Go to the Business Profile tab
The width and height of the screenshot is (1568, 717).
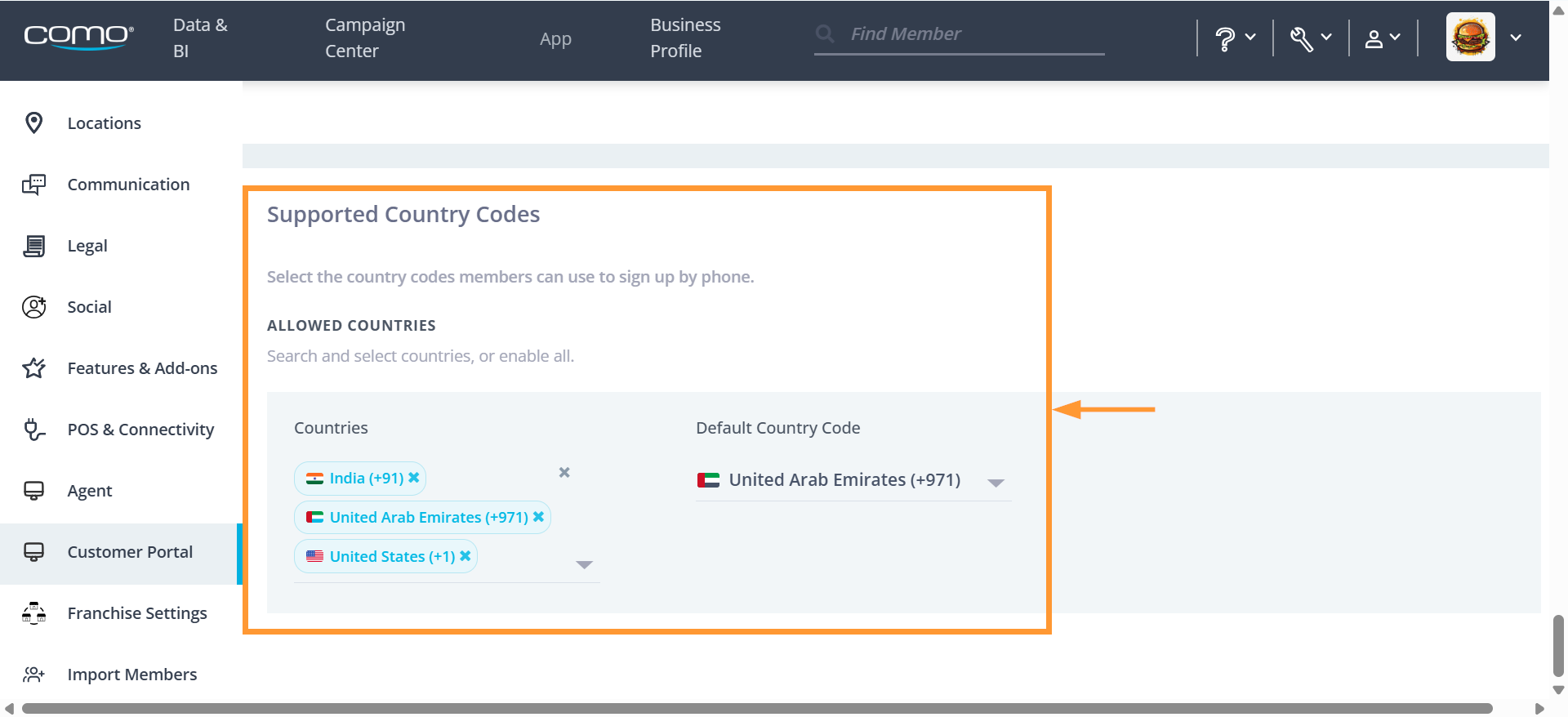(x=685, y=38)
